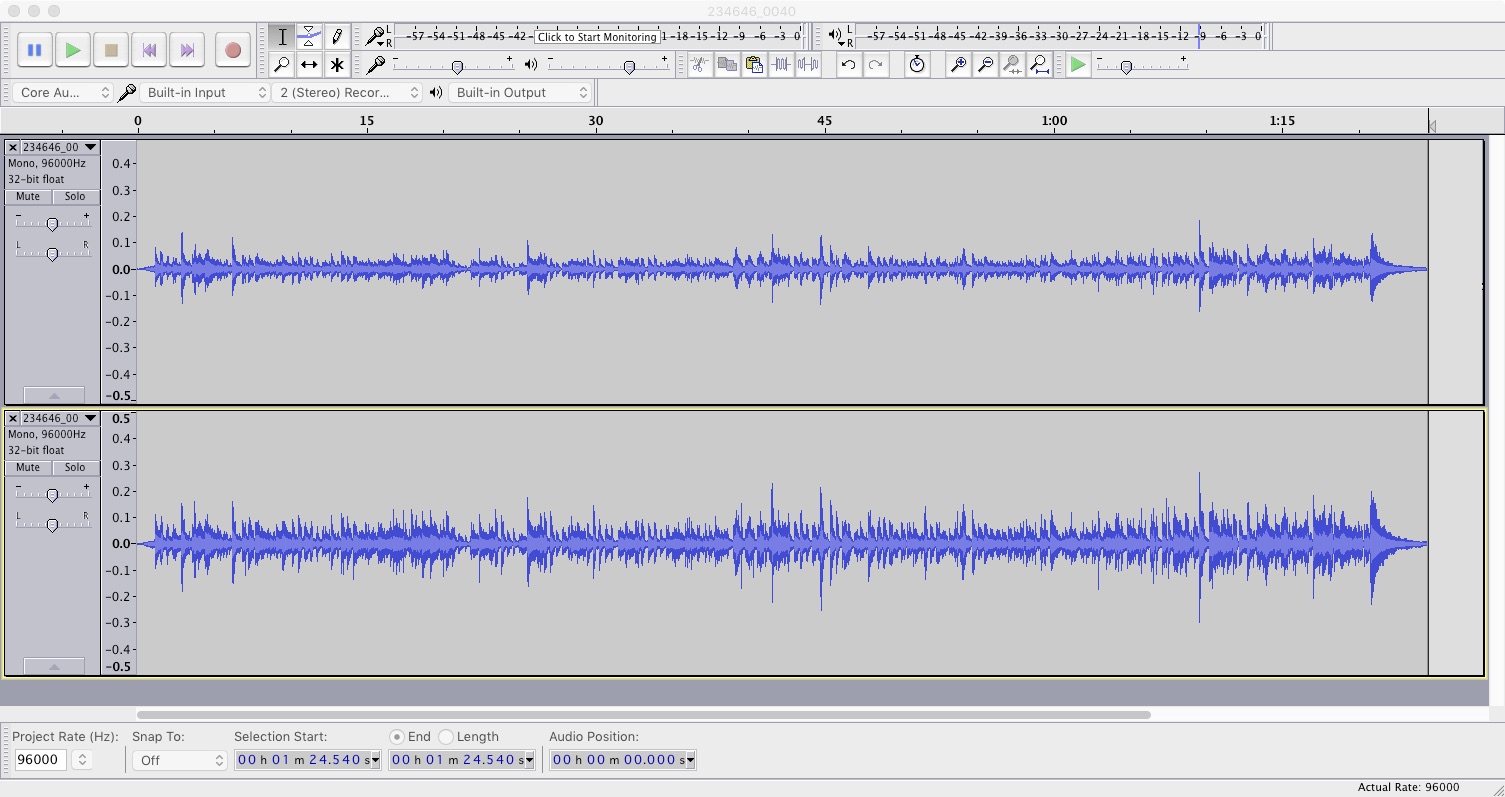
Task: Click the Undo icon
Action: 849,64
